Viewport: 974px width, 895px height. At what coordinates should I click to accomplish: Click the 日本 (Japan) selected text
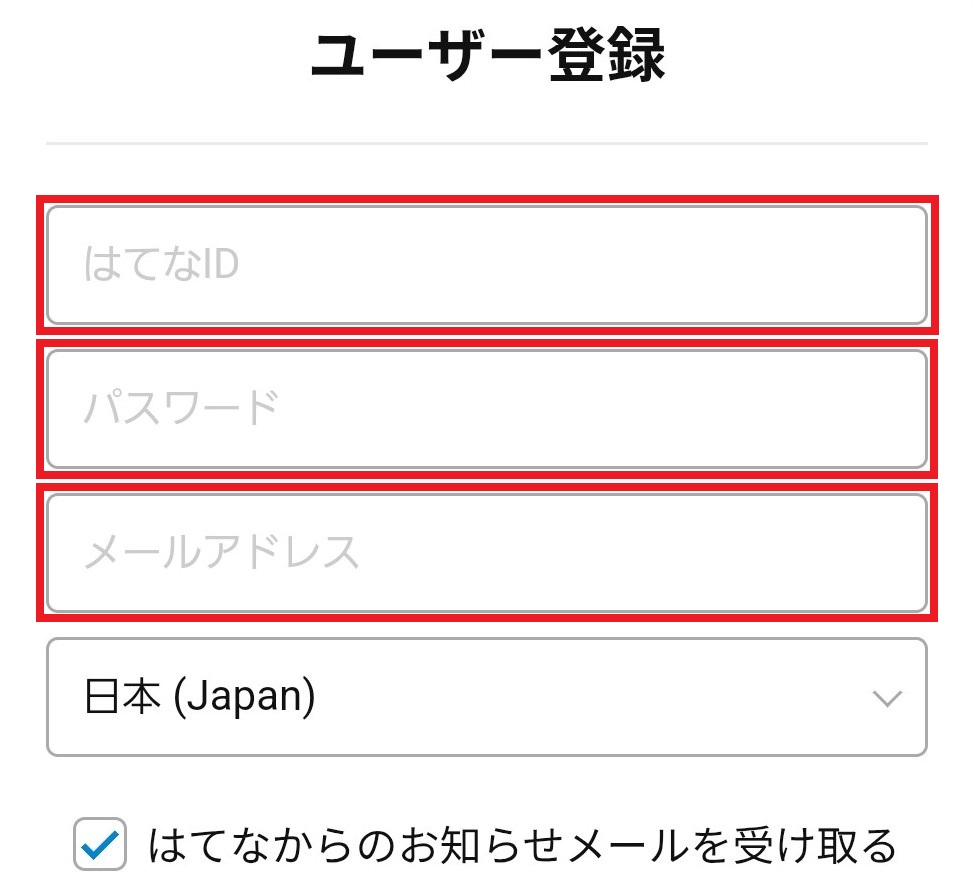(x=199, y=698)
